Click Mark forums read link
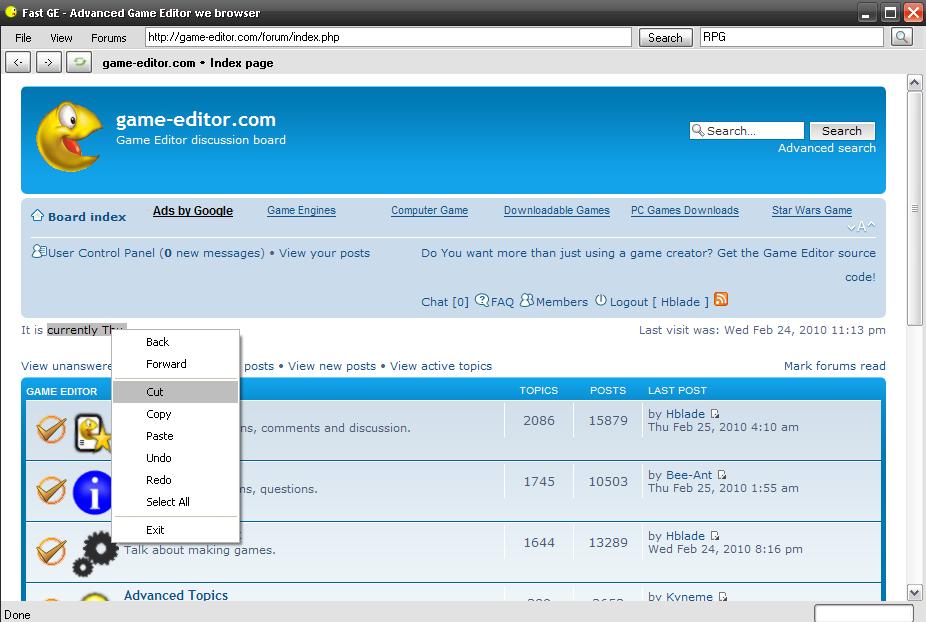 click(834, 366)
